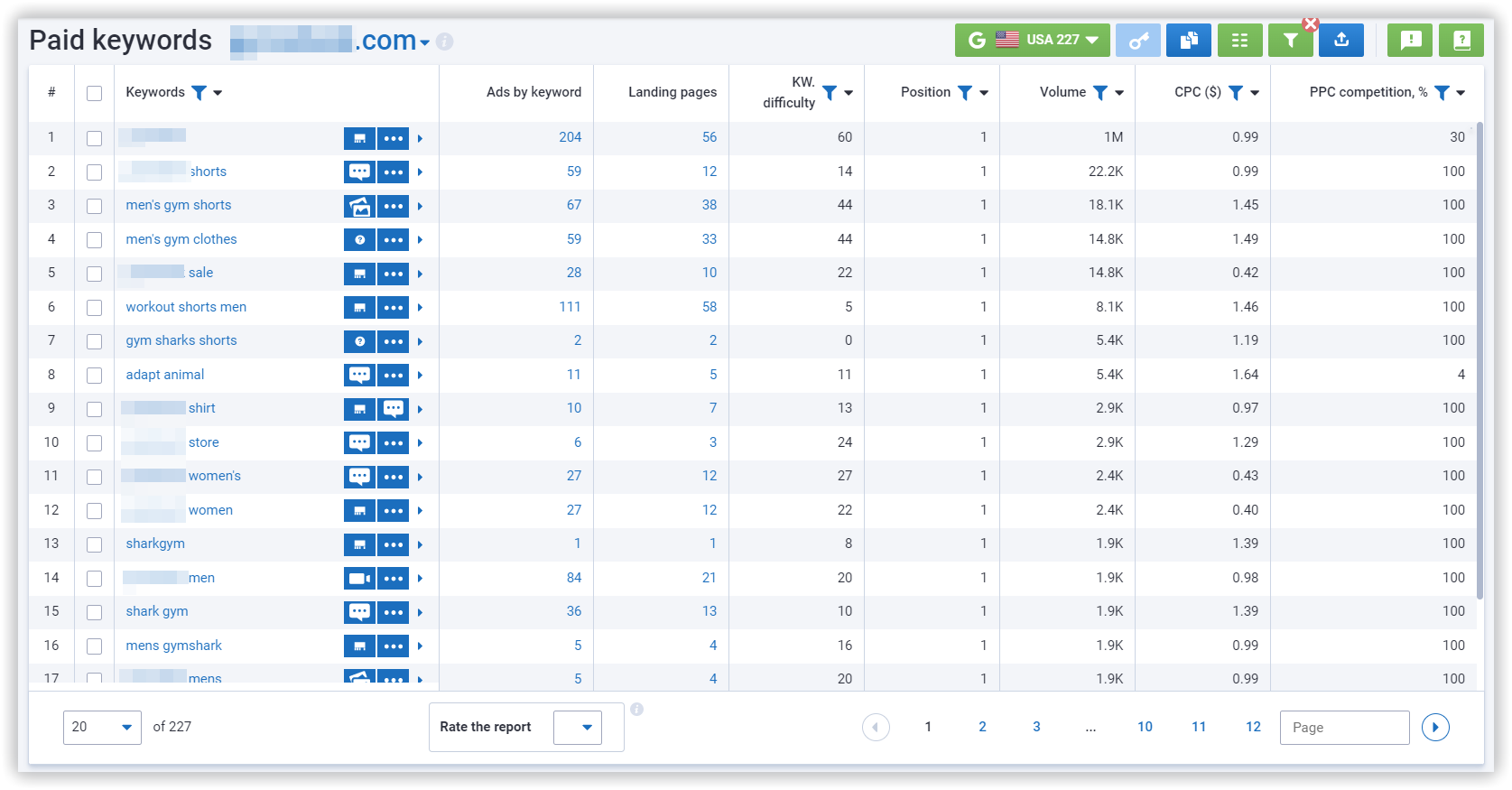Click the green filter funnel toolbar button
This screenshot has width=1512, height=790.
(1290, 41)
